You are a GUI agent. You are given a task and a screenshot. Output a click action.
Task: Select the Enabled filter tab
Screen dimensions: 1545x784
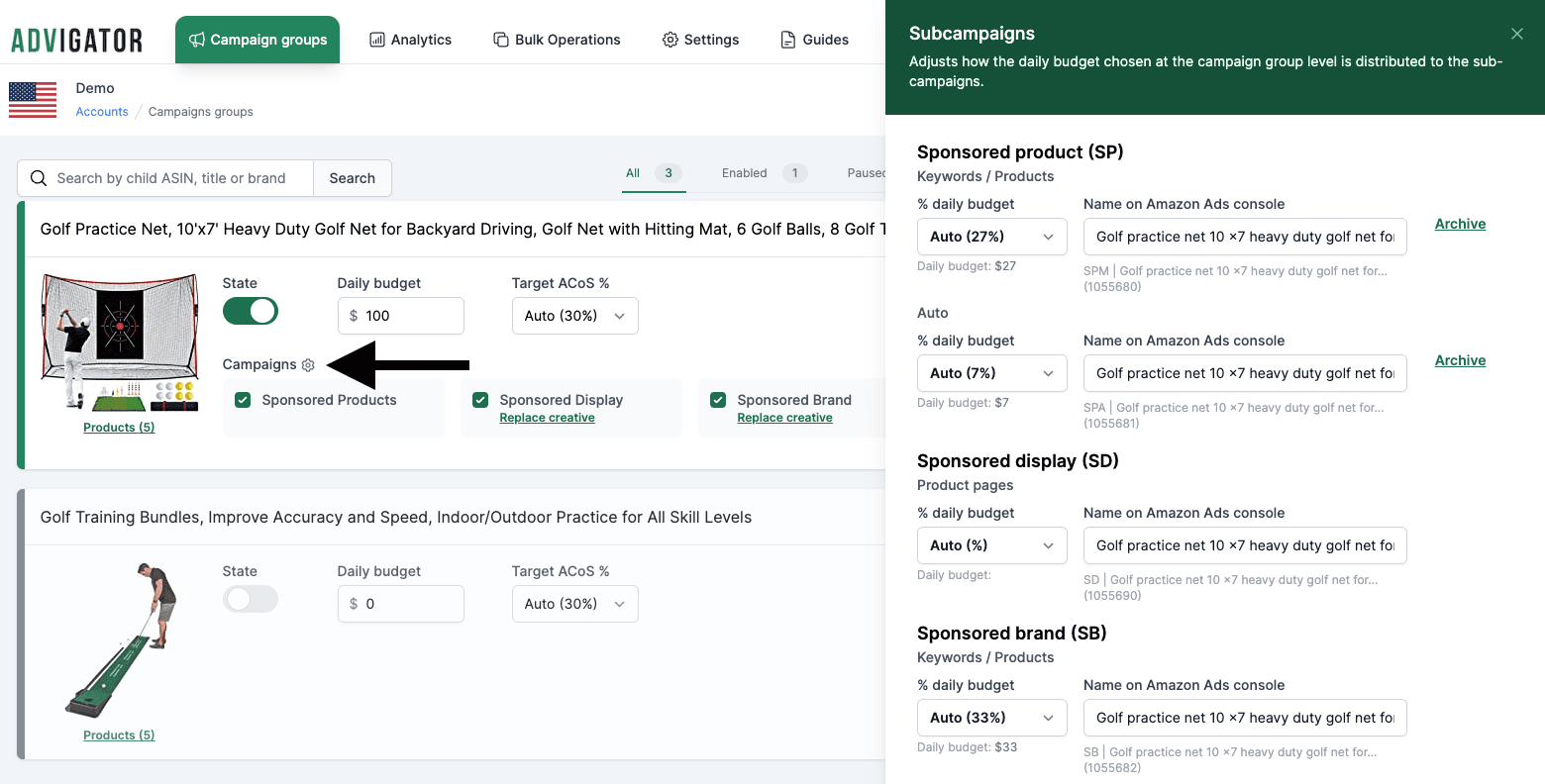click(x=765, y=173)
